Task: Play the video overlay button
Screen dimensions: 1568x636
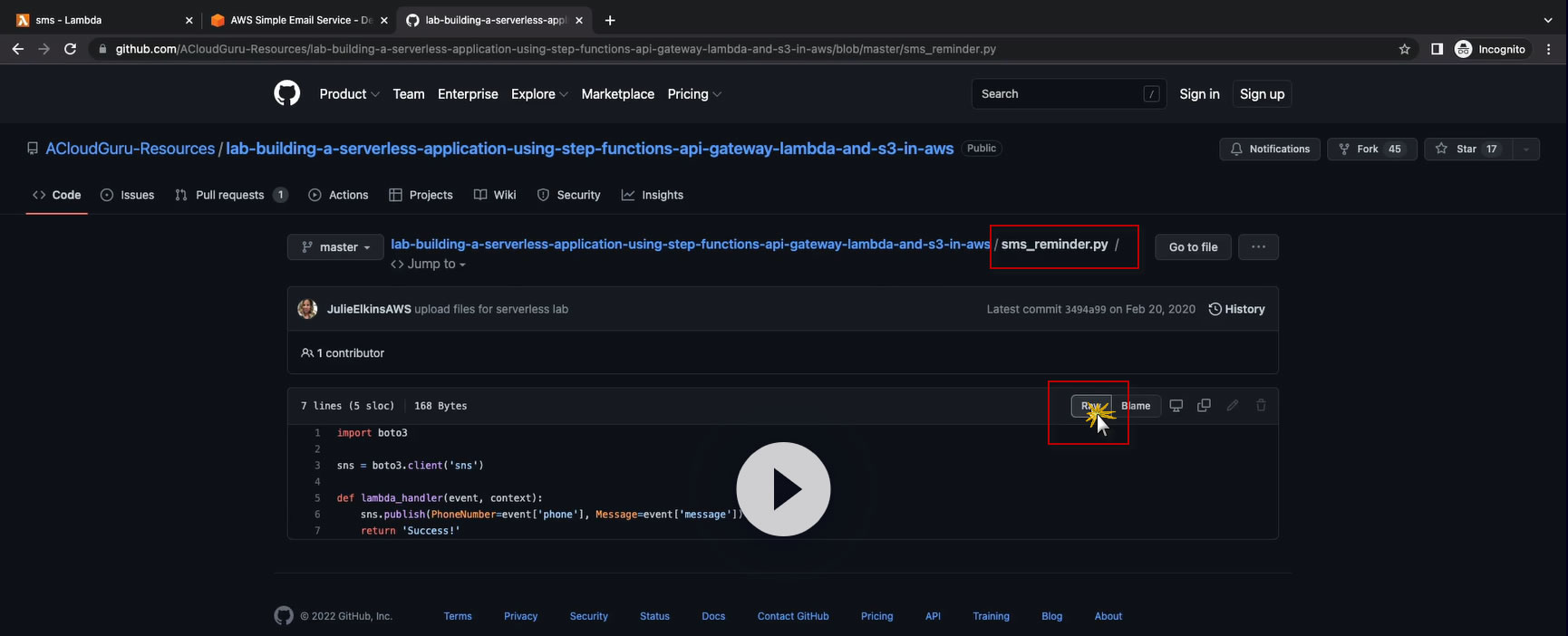Action: (x=783, y=489)
